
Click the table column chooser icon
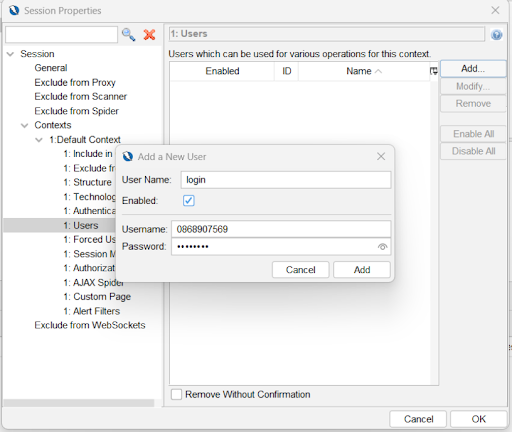[x=434, y=71]
